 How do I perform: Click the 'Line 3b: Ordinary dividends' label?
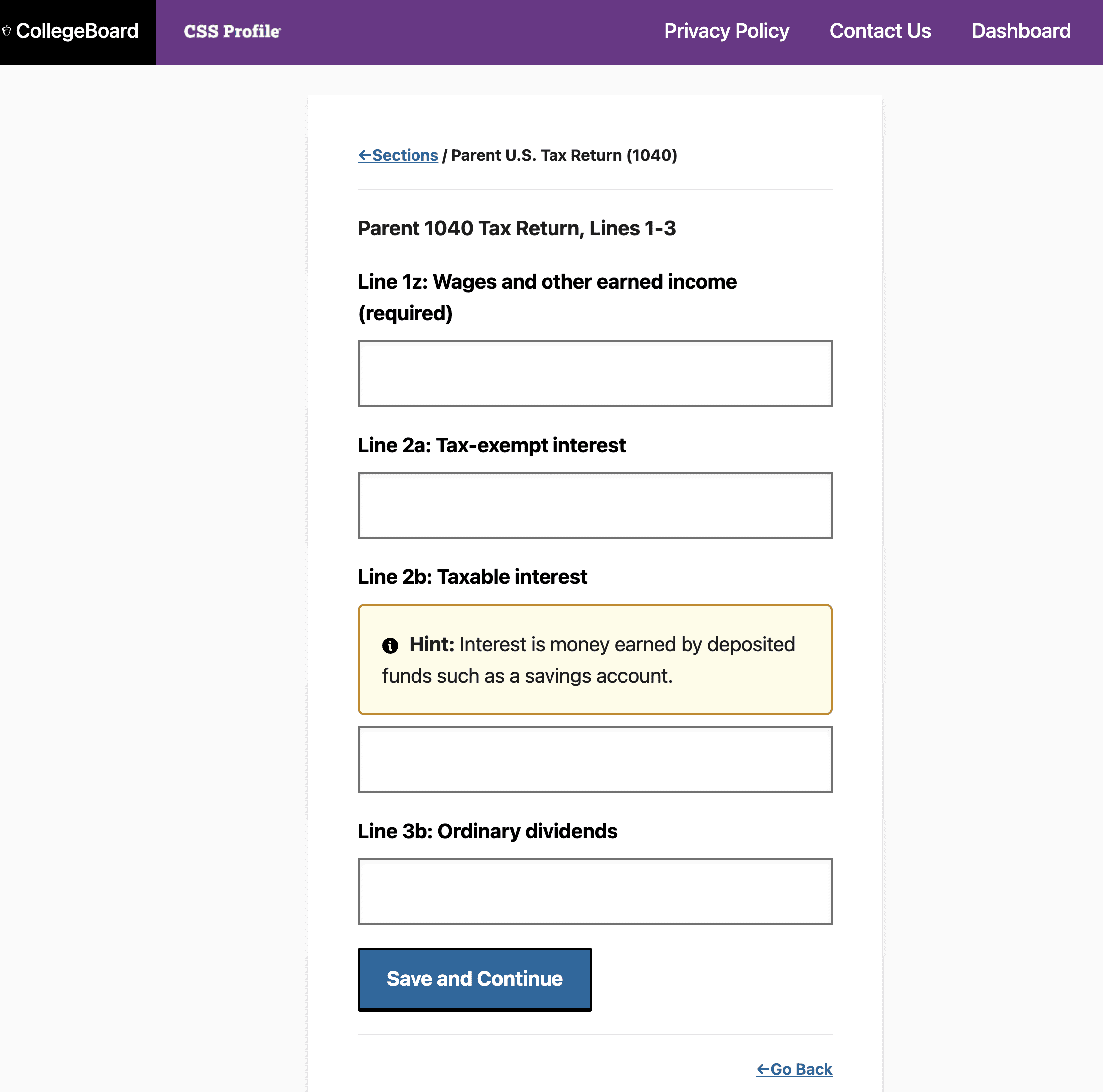[488, 831]
